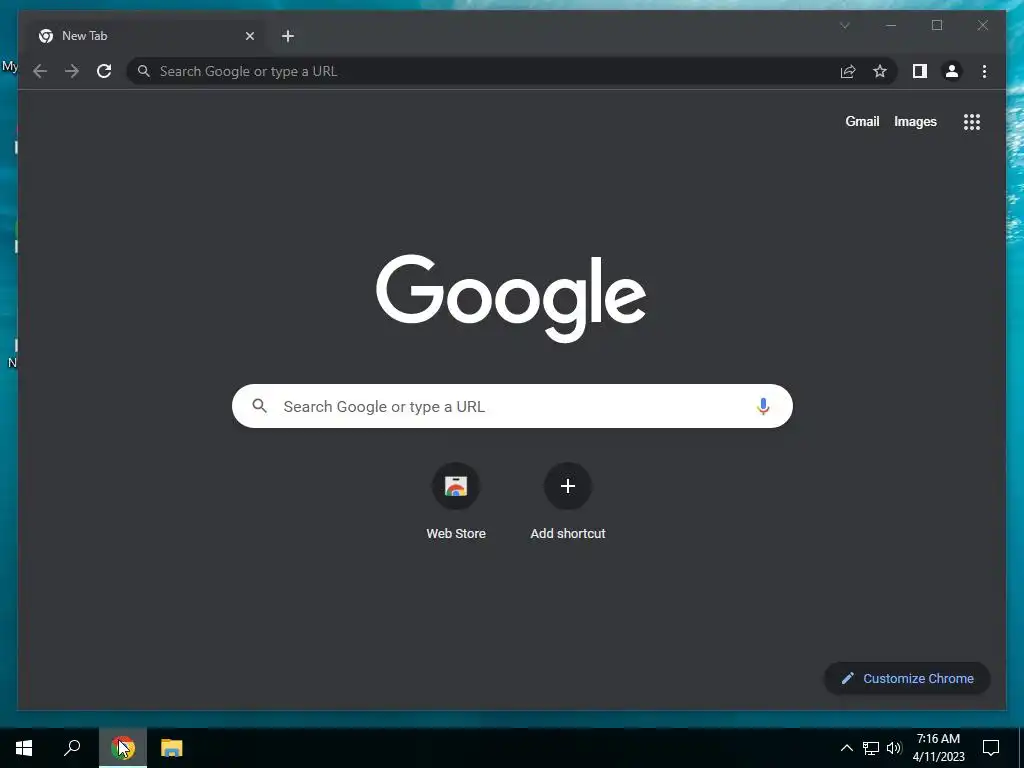Click the Add shortcut button

(568, 501)
